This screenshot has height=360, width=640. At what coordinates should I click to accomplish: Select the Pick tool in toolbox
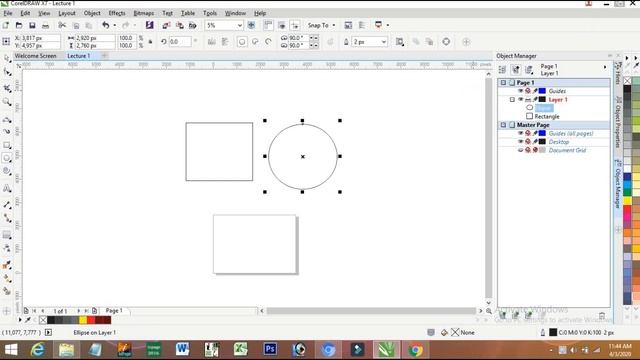tap(7, 59)
